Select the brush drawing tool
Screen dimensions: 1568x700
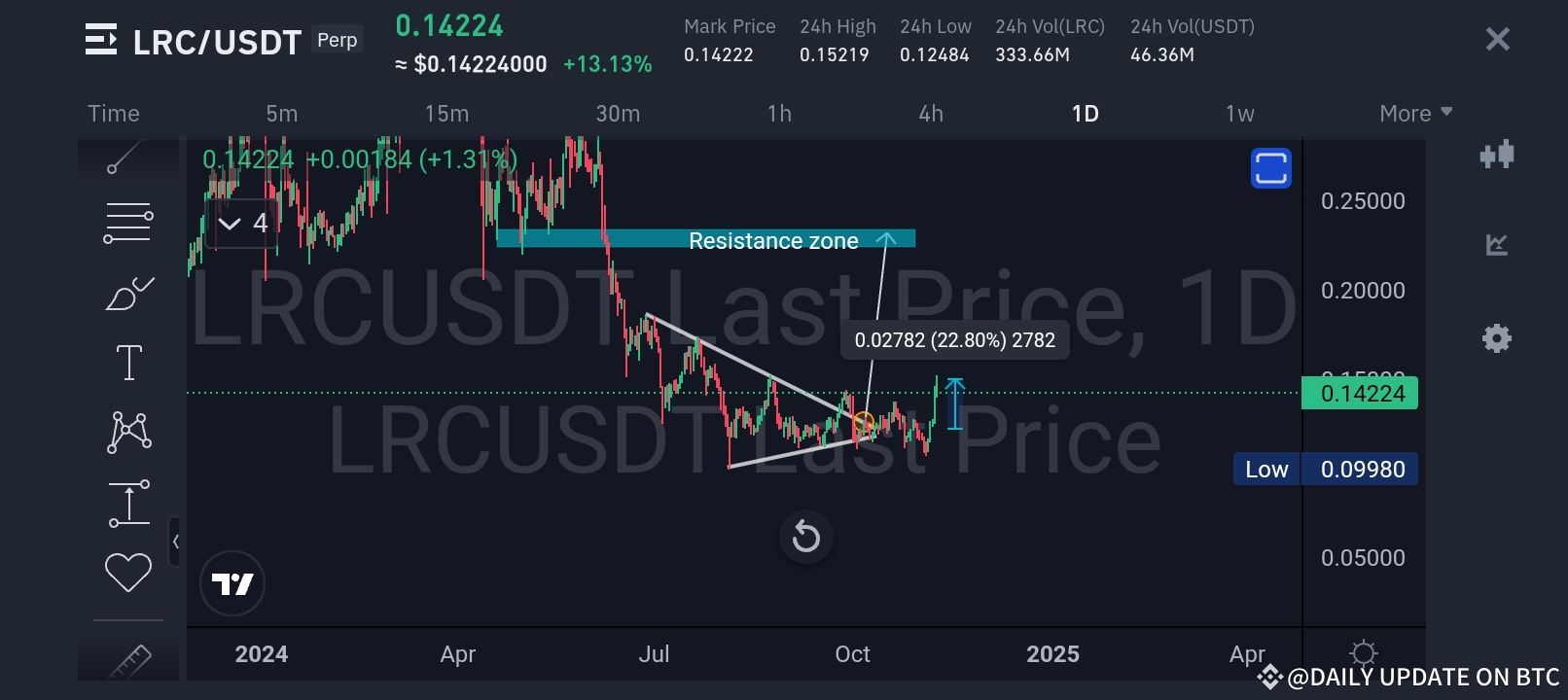coord(129,293)
